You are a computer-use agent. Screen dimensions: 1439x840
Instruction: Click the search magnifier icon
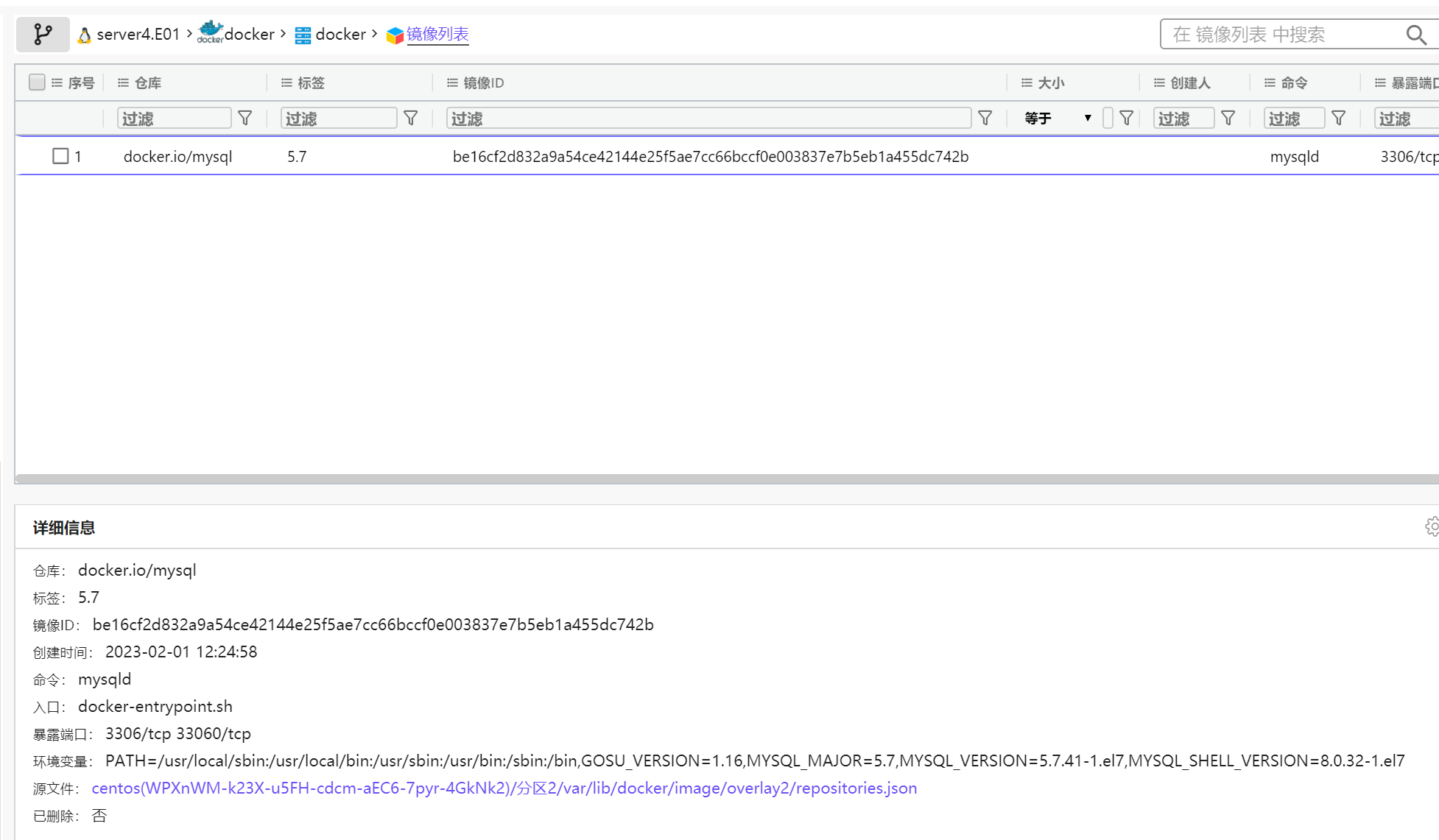[x=1415, y=35]
